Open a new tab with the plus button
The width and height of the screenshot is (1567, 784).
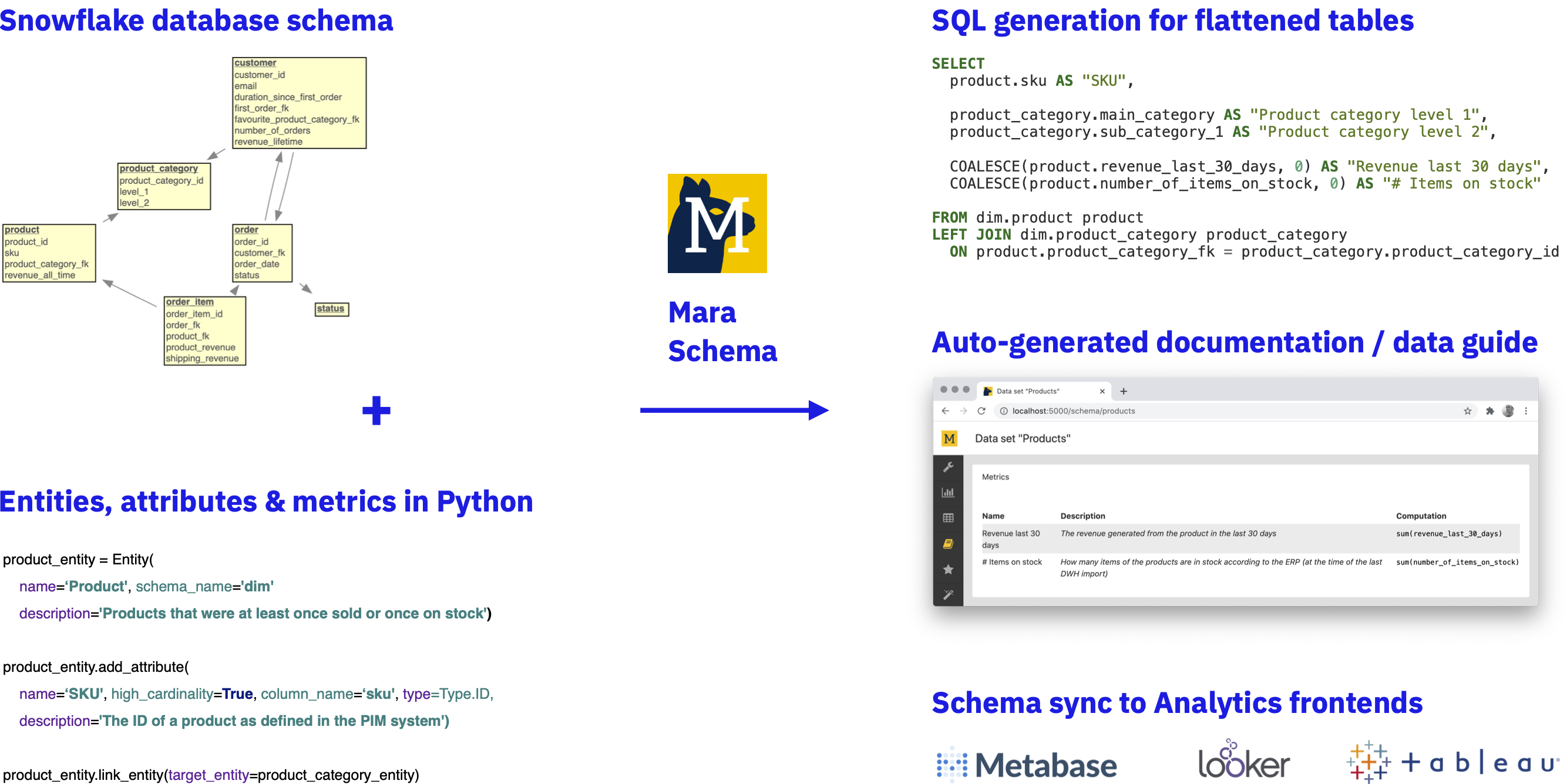click(1124, 391)
